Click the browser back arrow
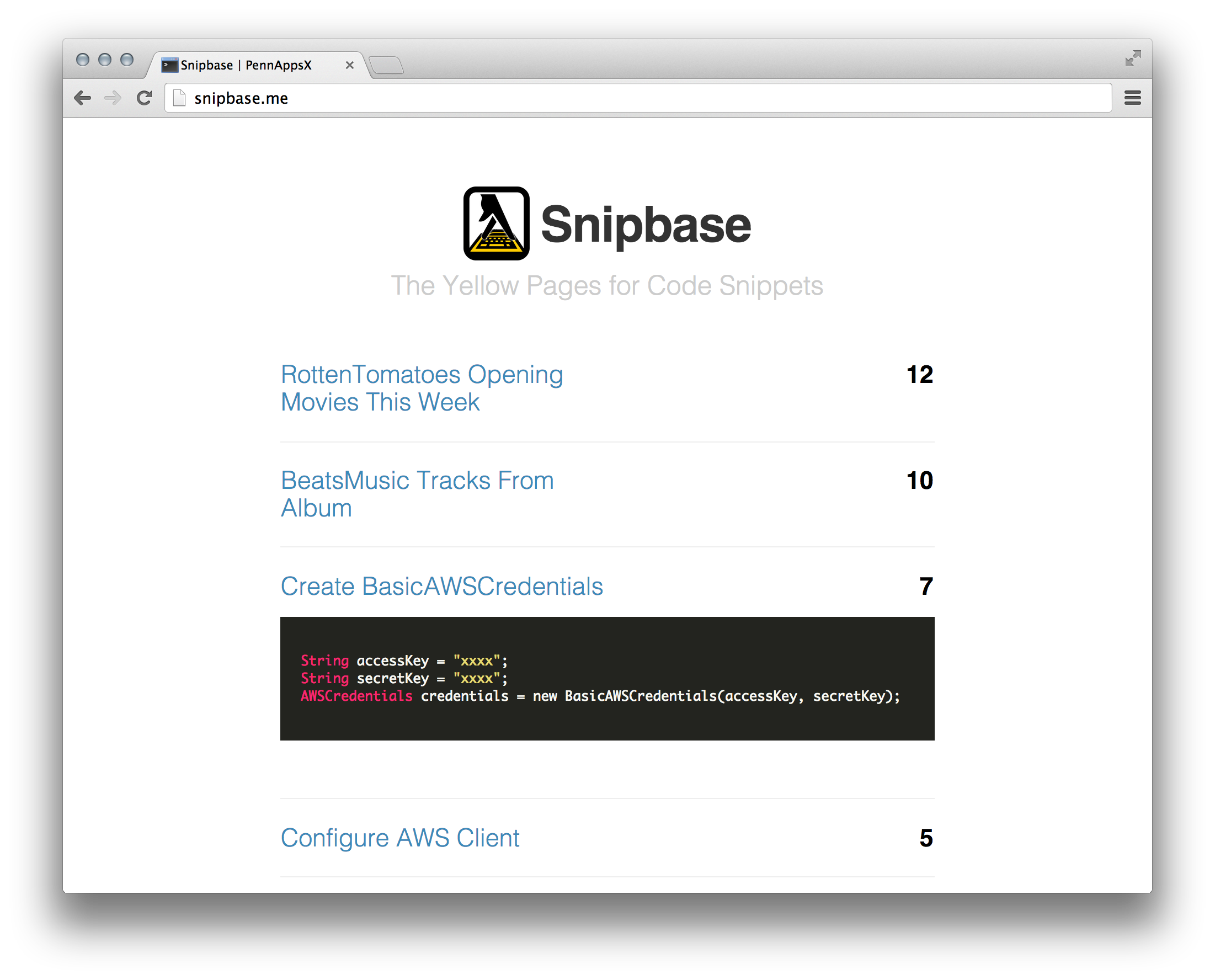 click(82, 98)
